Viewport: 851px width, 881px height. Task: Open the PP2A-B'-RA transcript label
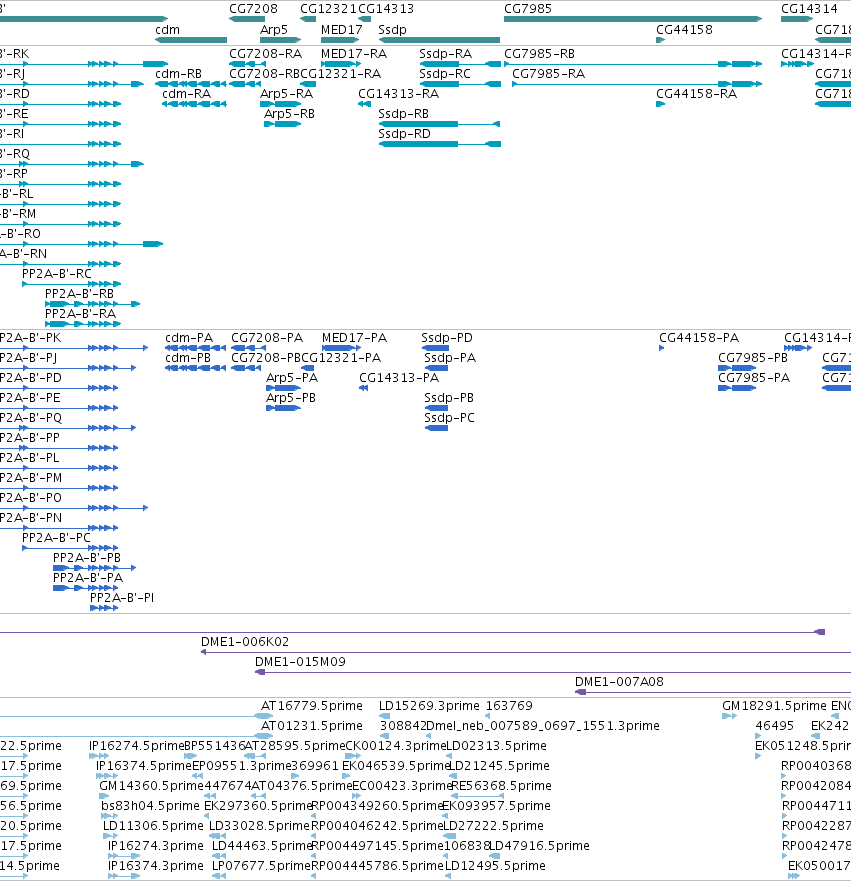[80, 314]
